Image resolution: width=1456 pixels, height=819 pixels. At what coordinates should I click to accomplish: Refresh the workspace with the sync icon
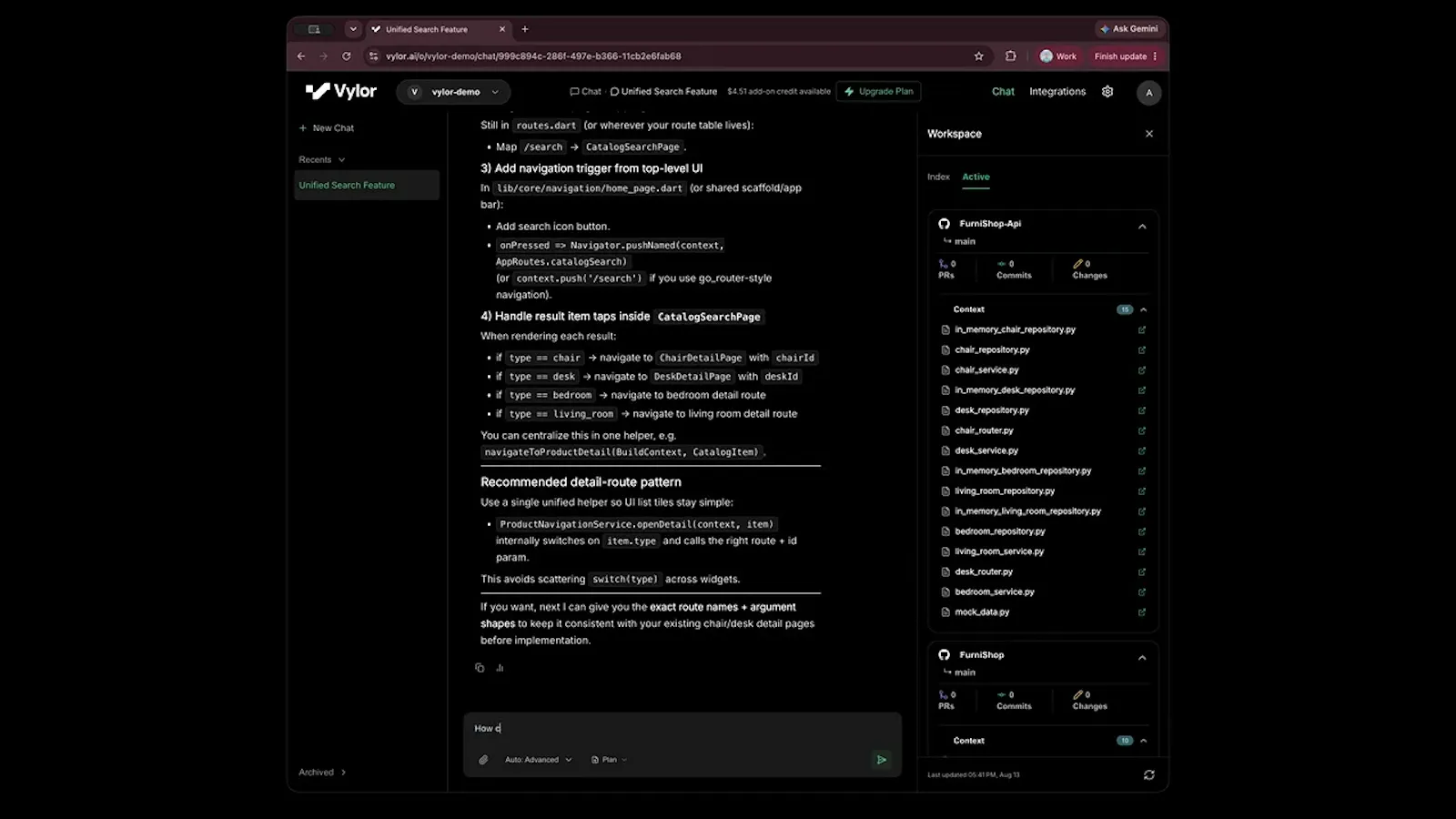pyautogui.click(x=1149, y=775)
